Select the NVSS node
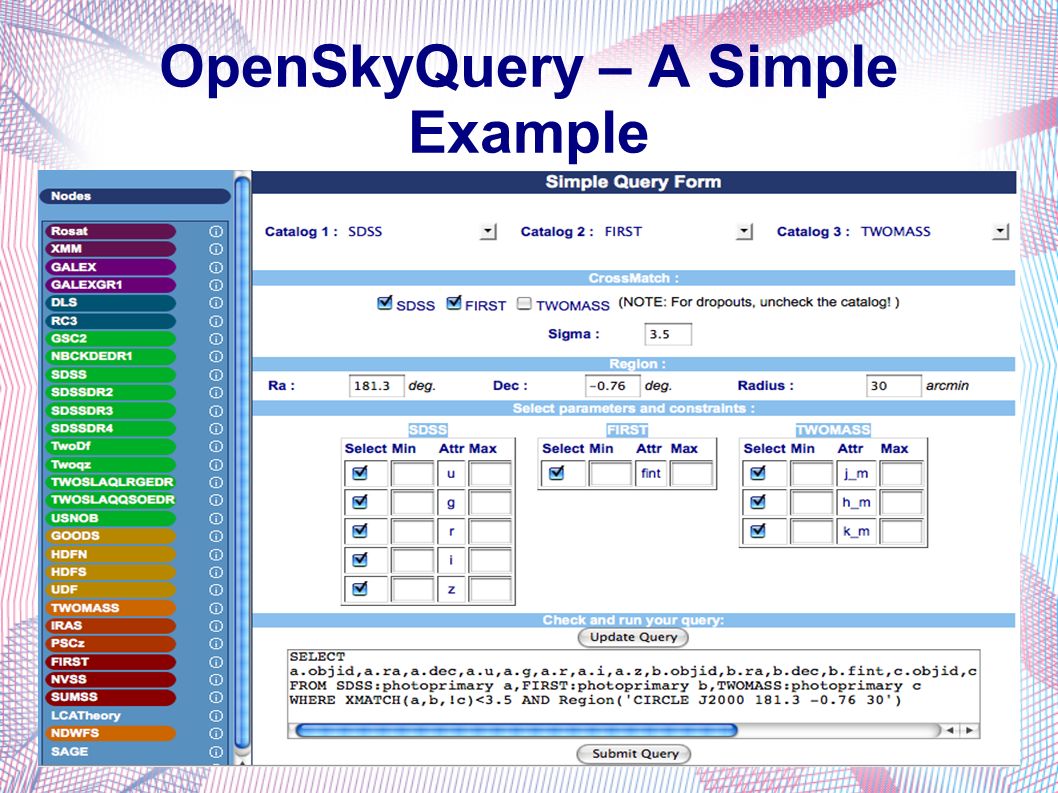The width and height of the screenshot is (1058, 793). point(110,680)
